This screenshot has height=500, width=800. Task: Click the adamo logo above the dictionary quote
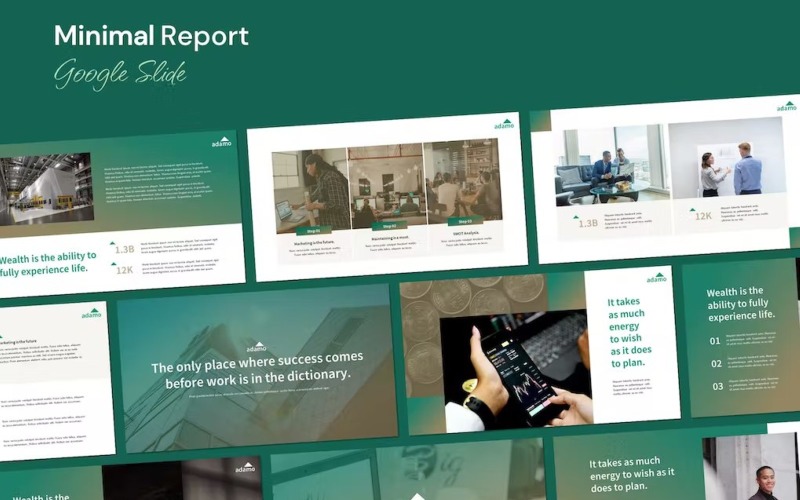(x=257, y=346)
